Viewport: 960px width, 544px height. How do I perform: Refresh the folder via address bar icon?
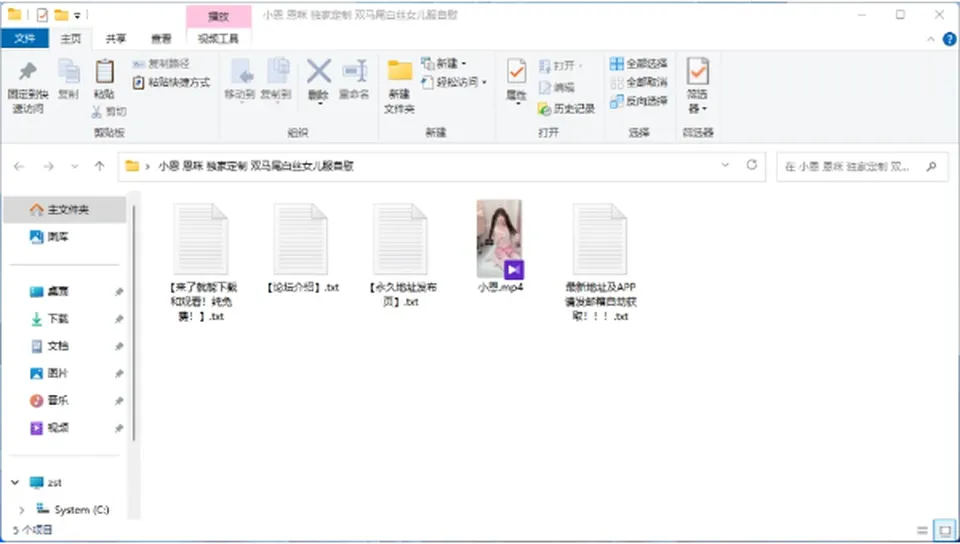pos(751,165)
